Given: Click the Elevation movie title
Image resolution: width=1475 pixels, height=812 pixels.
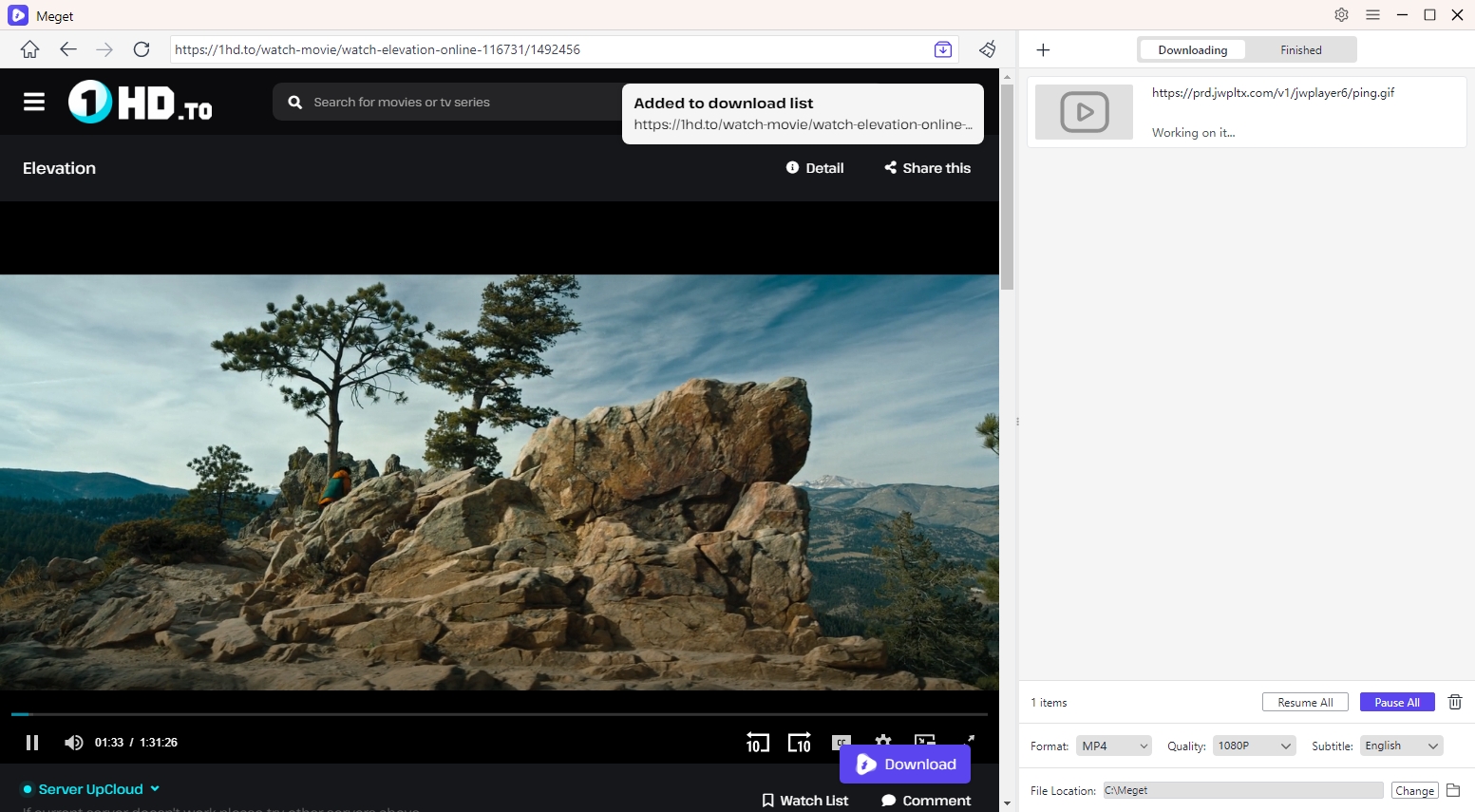Looking at the screenshot, I should [59, 168].
